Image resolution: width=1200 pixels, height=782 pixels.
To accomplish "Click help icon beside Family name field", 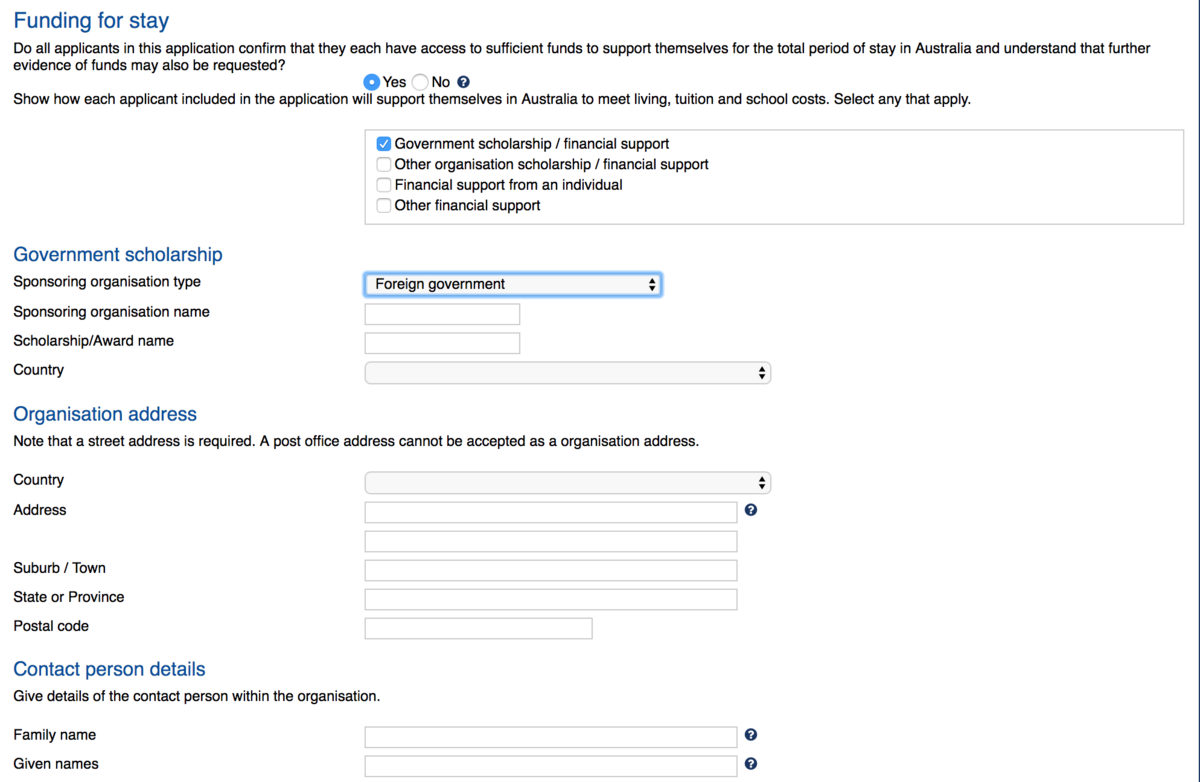I will (x=751, y=735).
